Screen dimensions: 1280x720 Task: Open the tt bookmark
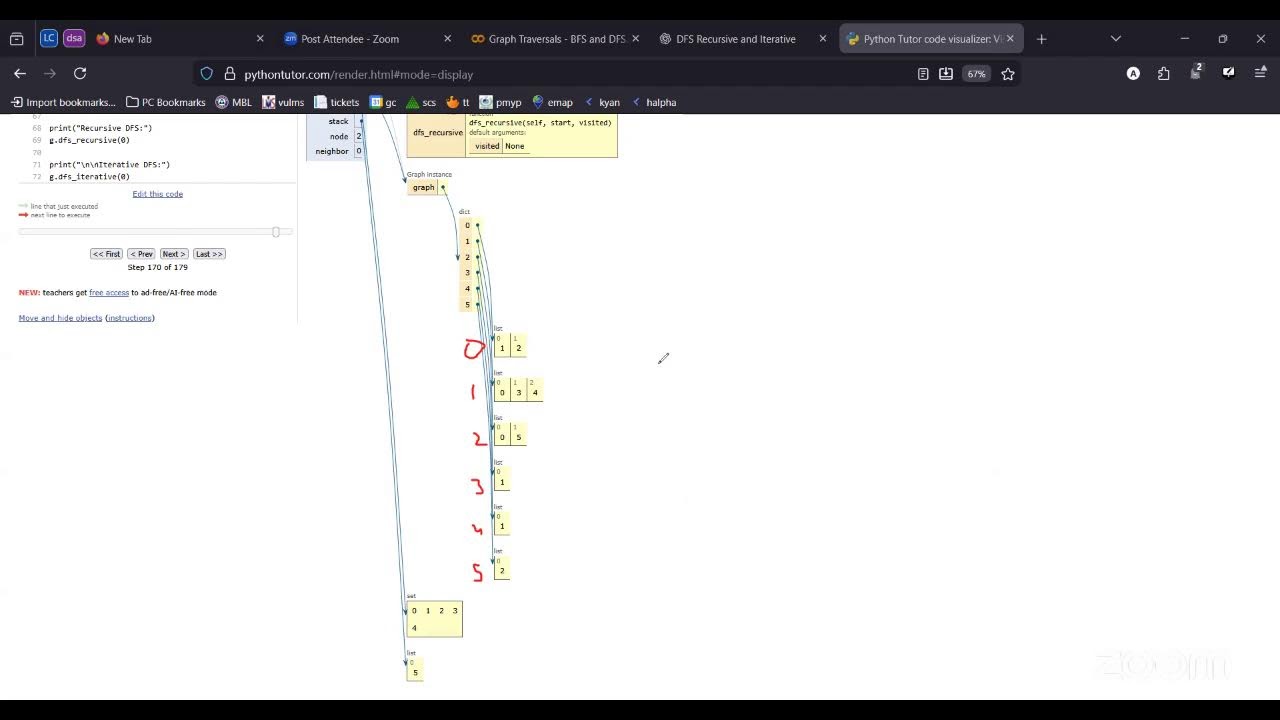click(458, 102)
